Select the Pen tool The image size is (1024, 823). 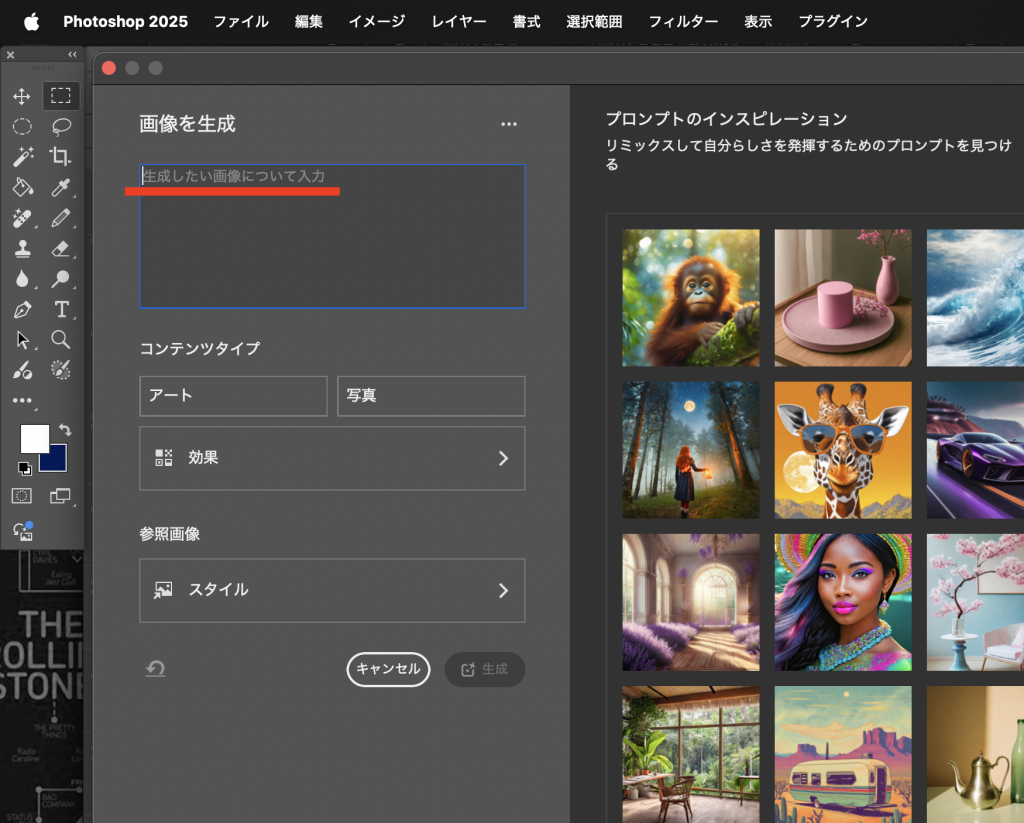pyautogui.click(x=22, y=309)
